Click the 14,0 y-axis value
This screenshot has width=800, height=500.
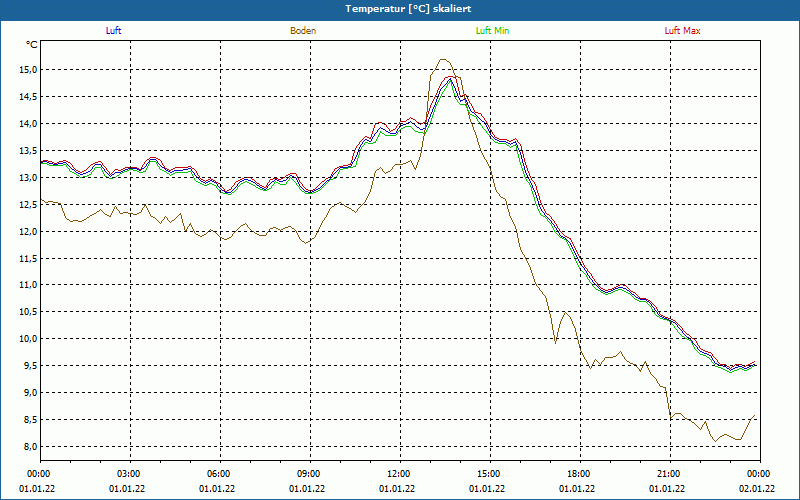(x=28, y=124)
